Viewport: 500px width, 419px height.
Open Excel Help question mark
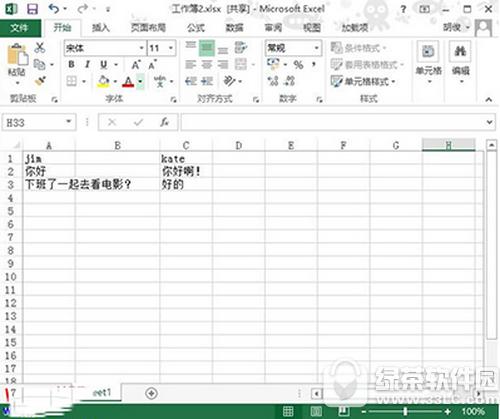click(403, 9)
